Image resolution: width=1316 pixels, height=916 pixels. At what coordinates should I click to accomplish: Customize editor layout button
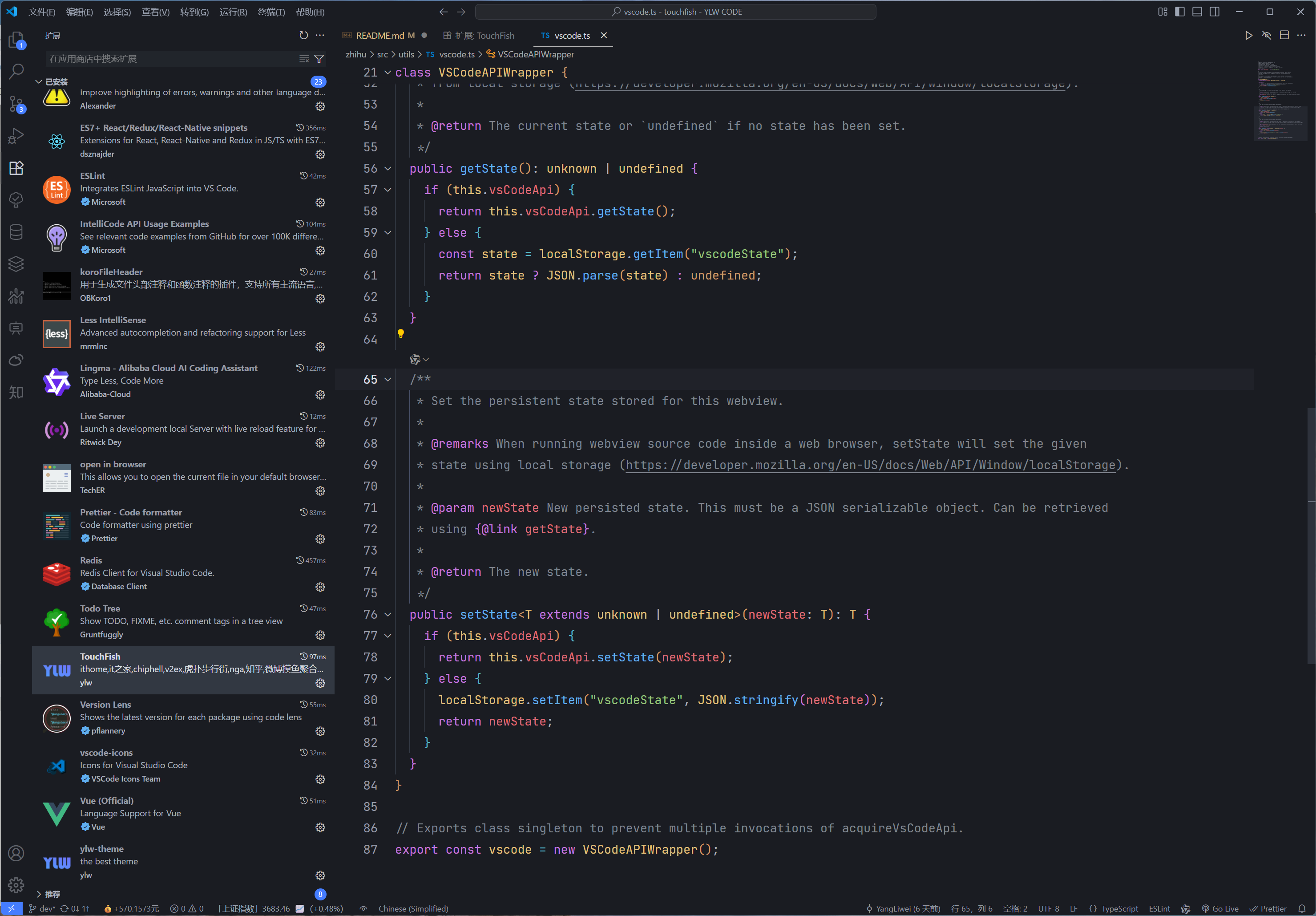[1163, 12]
